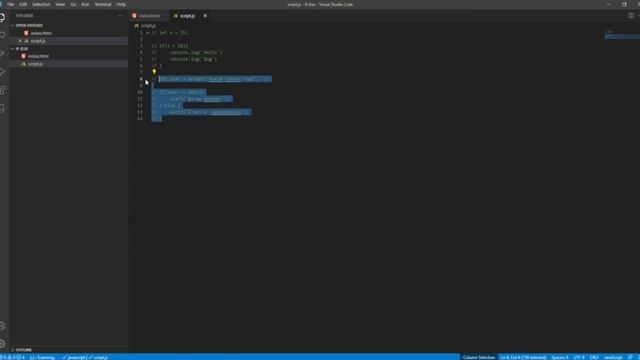The height and width of the screenshot is (360, 640).
Task: Open the Source Control view
Action: pyautogui.click(x=3, y=53)
